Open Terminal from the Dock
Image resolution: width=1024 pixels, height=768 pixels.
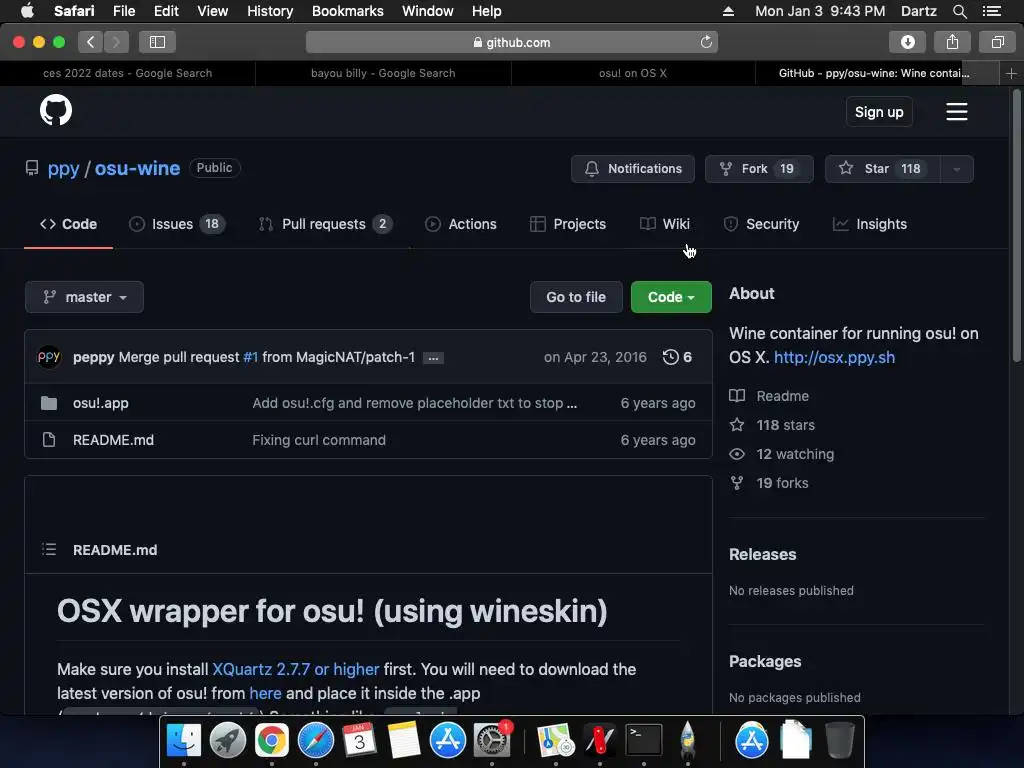[644, 740]
